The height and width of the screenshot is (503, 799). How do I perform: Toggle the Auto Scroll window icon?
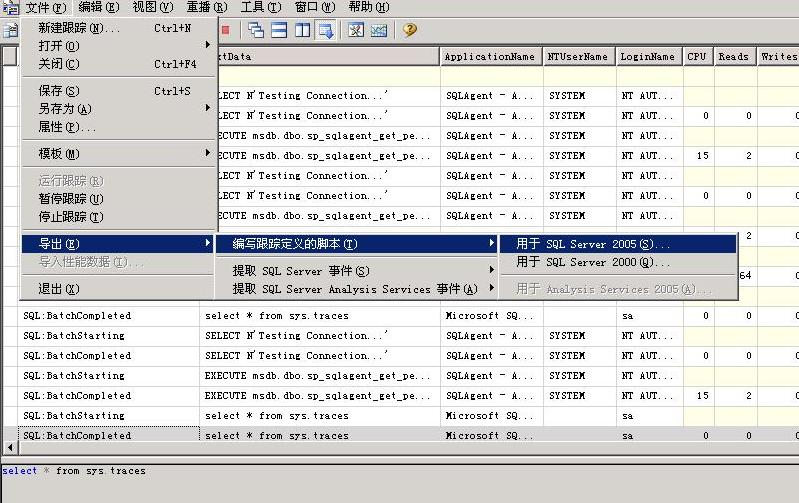[x=326, y=30]
